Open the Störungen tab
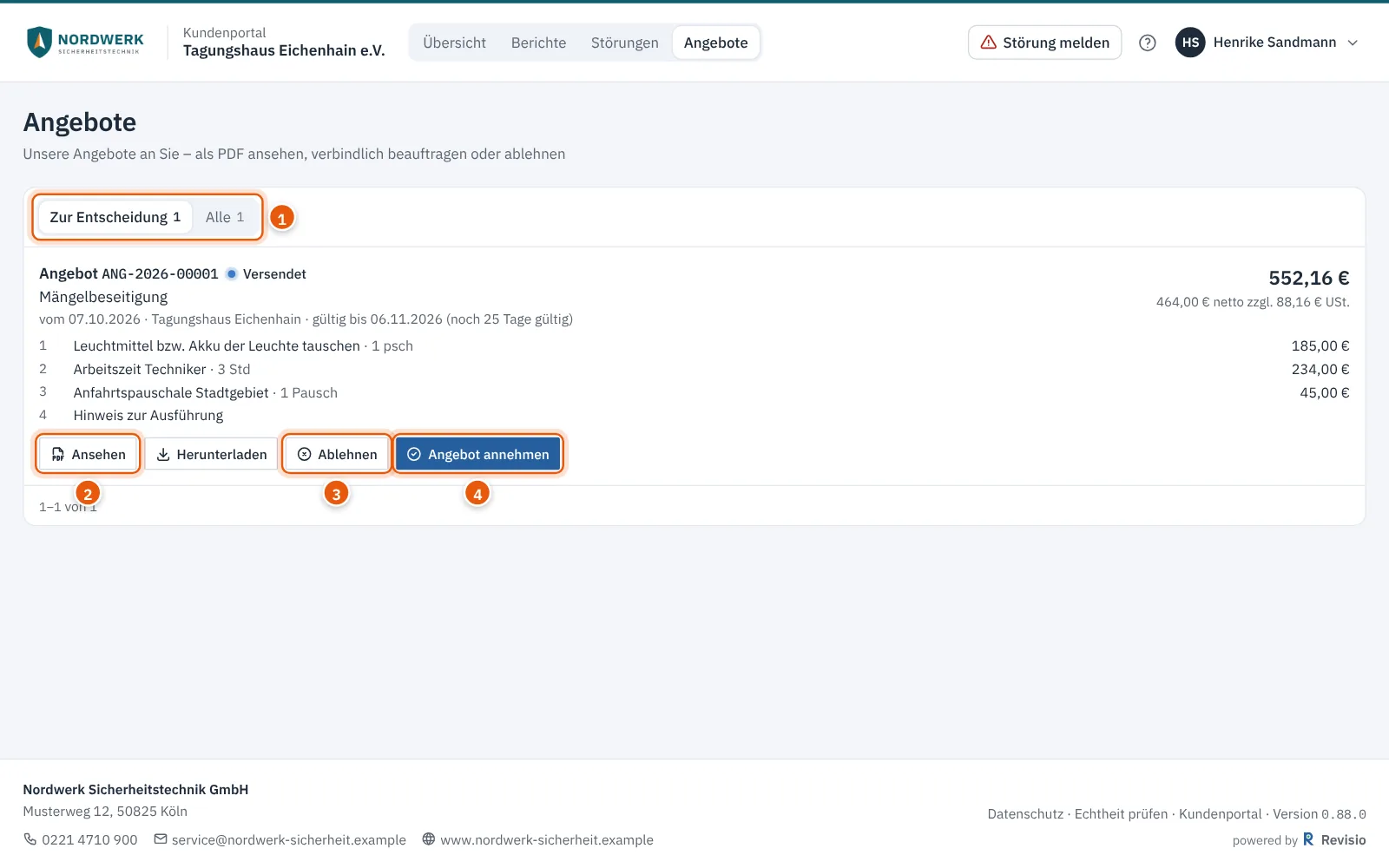Viewport: 1389px width, 868px height. pyautogui.click(x=624, y=43)
